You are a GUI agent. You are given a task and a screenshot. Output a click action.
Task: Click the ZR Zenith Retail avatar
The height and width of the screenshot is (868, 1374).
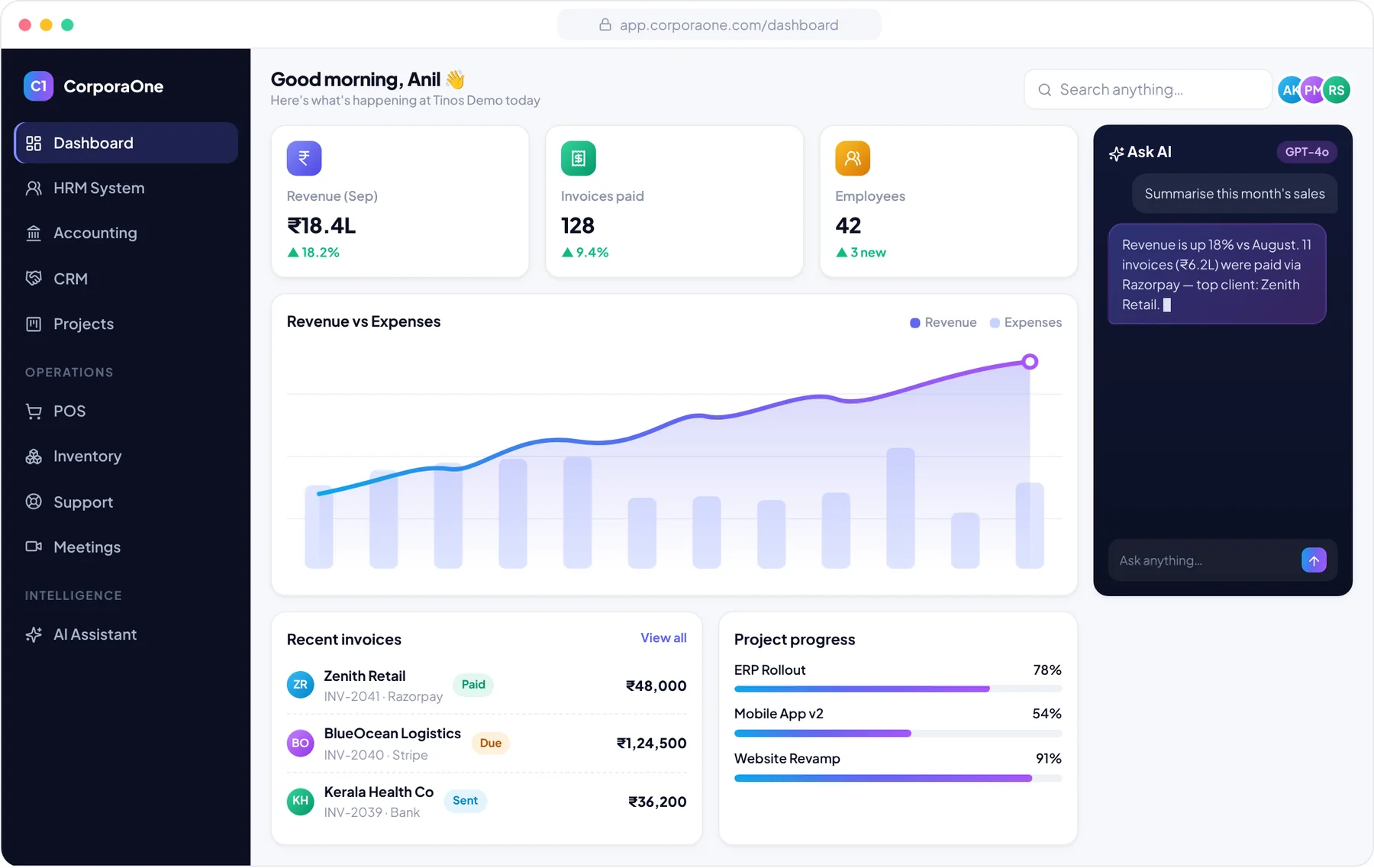click(x=300, y=685)
